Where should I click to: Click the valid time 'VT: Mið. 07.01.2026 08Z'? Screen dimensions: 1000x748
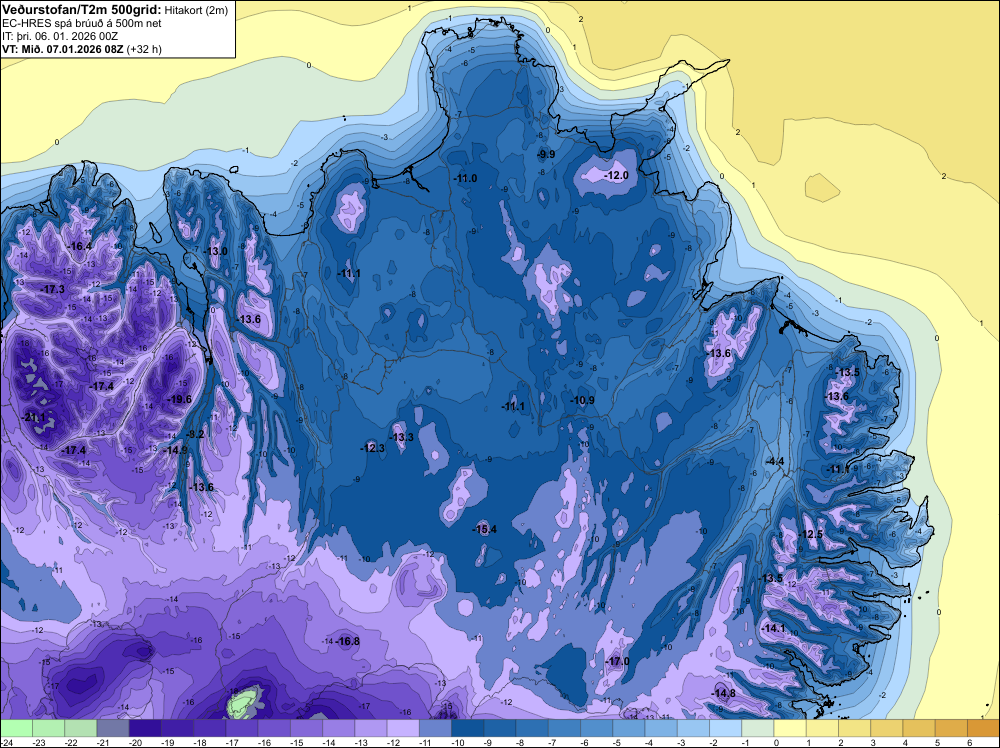(x=63, y=49)
